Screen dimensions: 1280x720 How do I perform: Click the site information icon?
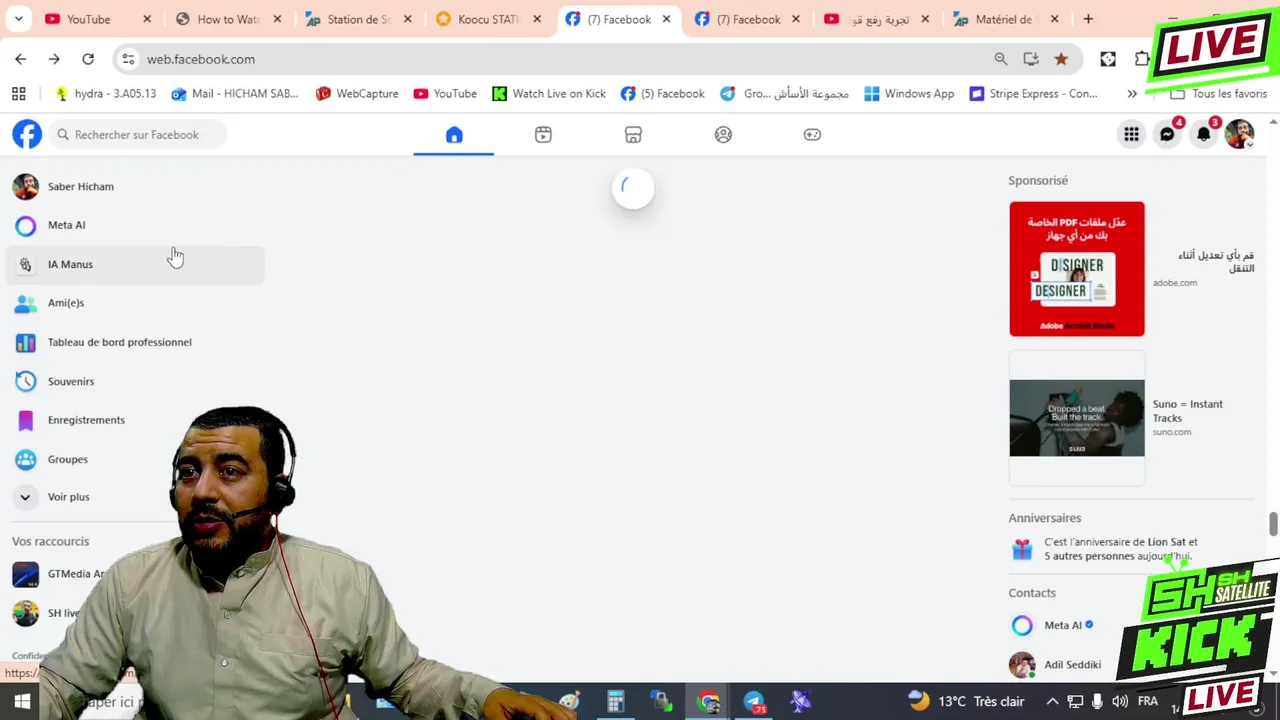(x=128, y=59)
